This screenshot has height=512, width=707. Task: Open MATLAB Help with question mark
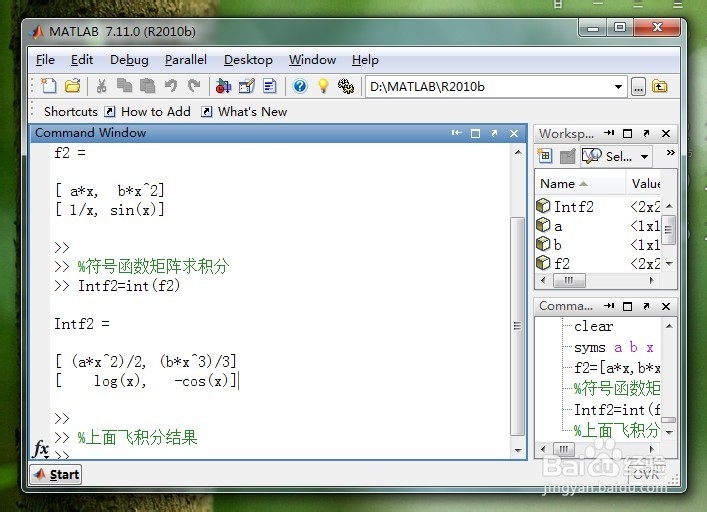[x=300, y=86]
